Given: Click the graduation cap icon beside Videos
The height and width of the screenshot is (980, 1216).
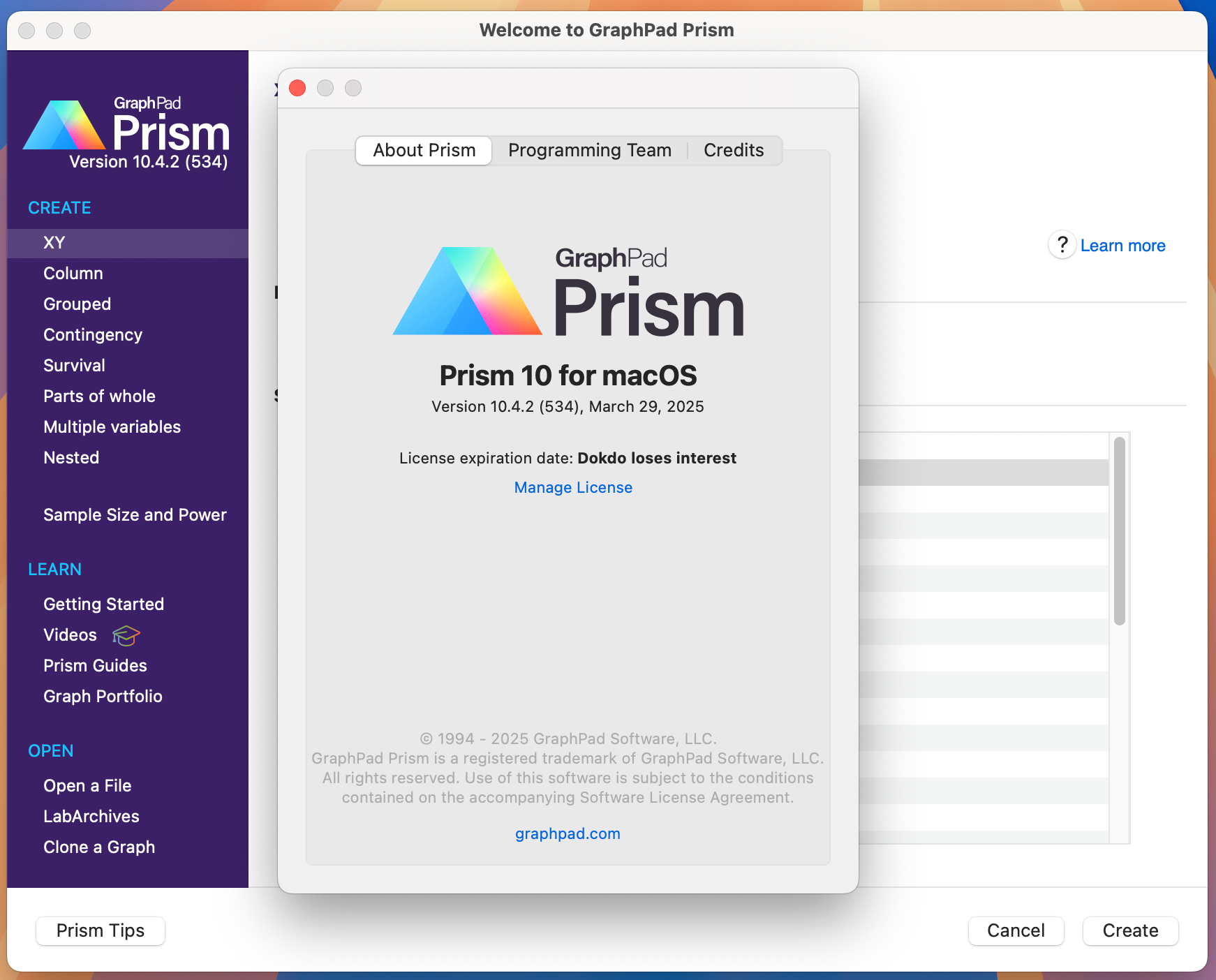Looking at the screenshot, I should 124,635.
